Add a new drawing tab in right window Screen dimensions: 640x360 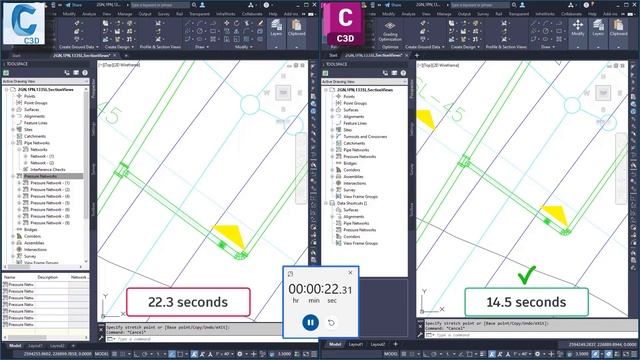(x=417, y=55)
